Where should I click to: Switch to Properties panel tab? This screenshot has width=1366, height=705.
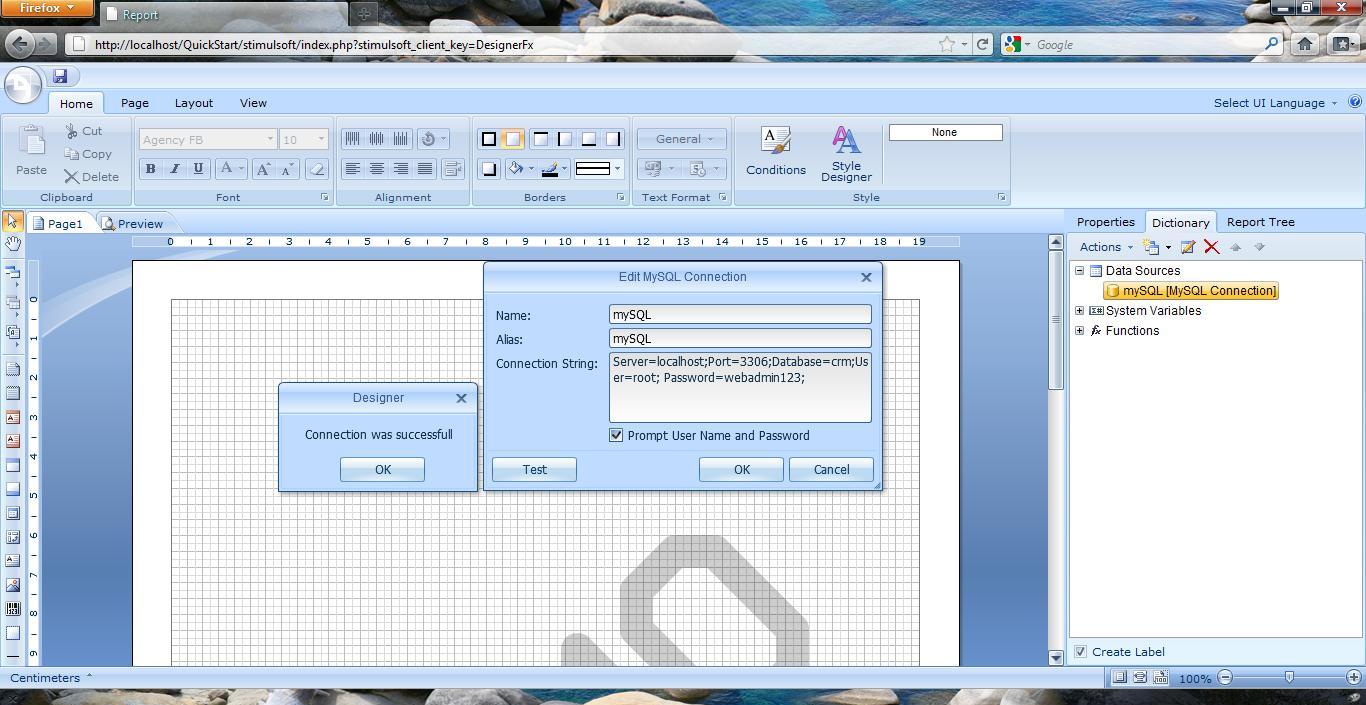point(1105,222)
